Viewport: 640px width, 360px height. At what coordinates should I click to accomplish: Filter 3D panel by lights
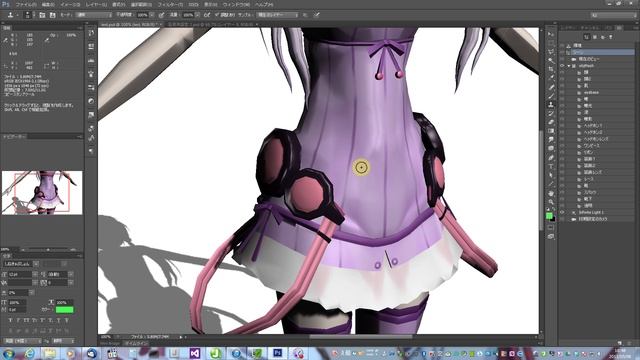pos(611,37)
